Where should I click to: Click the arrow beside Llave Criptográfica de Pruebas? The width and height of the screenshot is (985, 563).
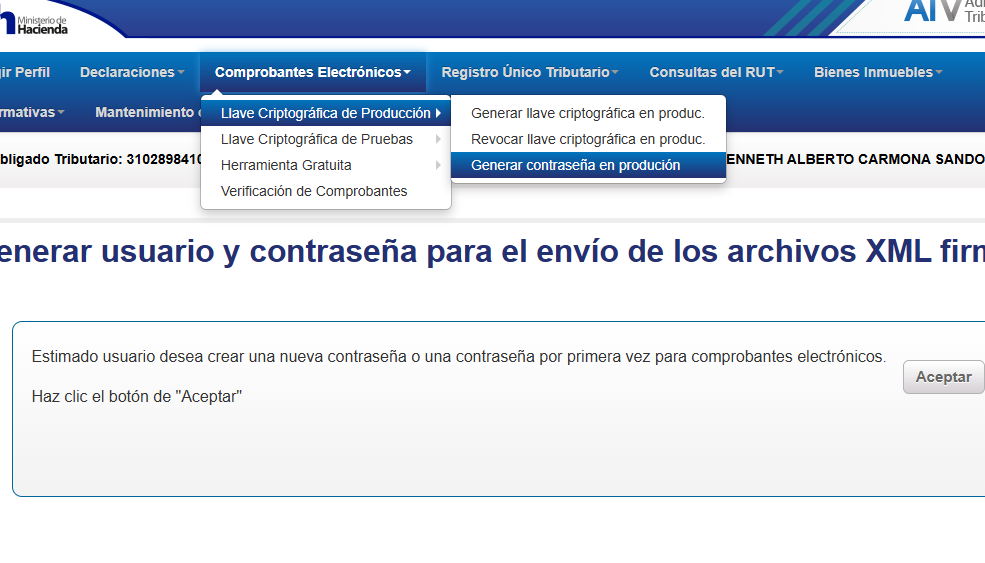coord(438,139)
